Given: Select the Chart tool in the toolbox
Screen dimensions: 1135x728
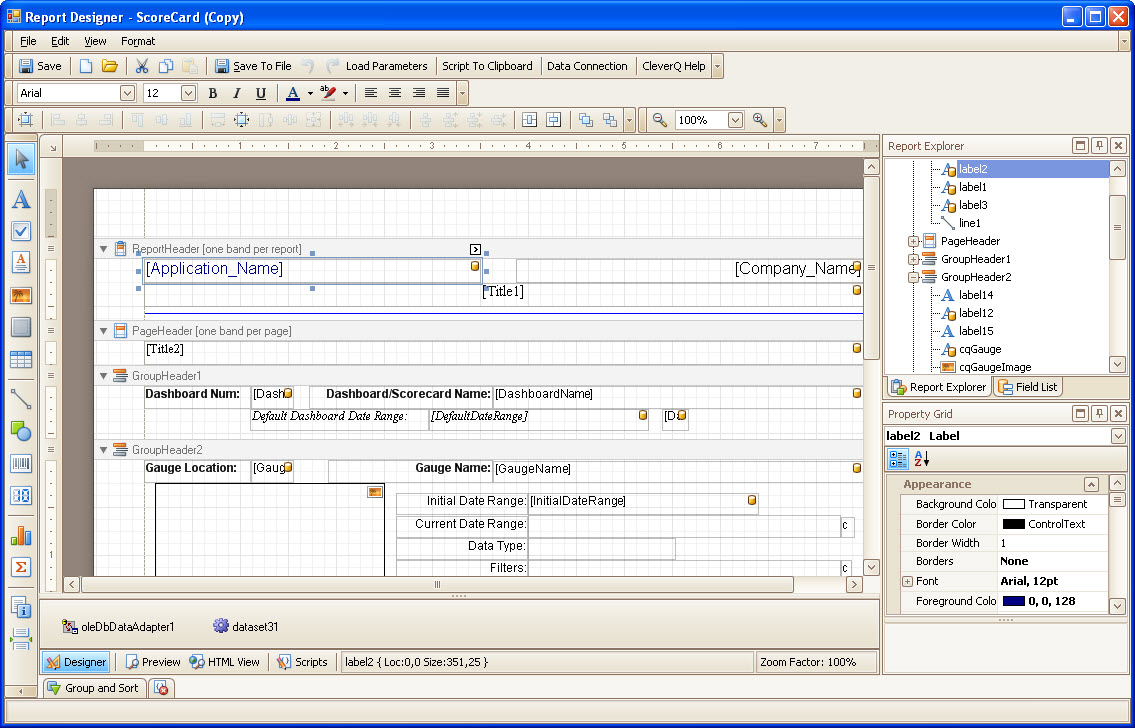Looking at the screenshot, I should pyautogui.click(x=20, y=536).
